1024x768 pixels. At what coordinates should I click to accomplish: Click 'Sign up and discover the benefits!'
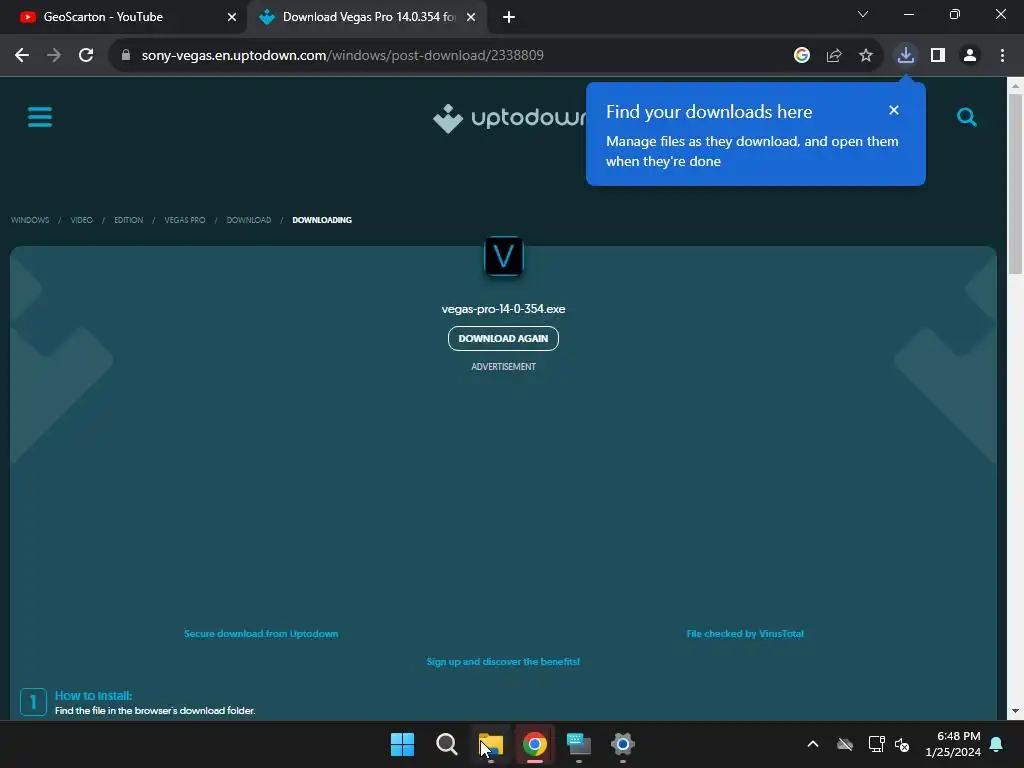pos(503,662)
